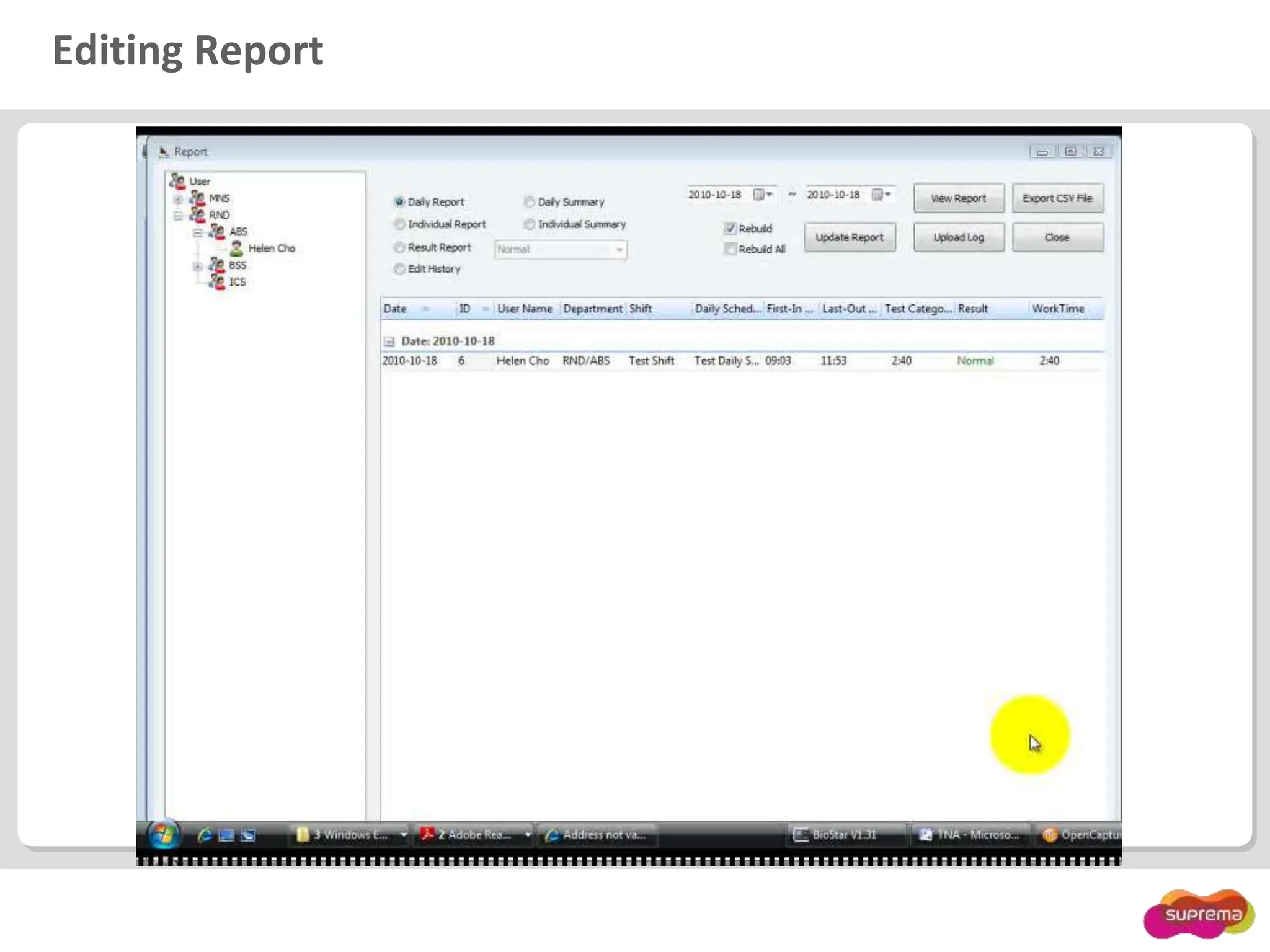
Task: Click the Export CSV File button
Action: point(1057,198)
